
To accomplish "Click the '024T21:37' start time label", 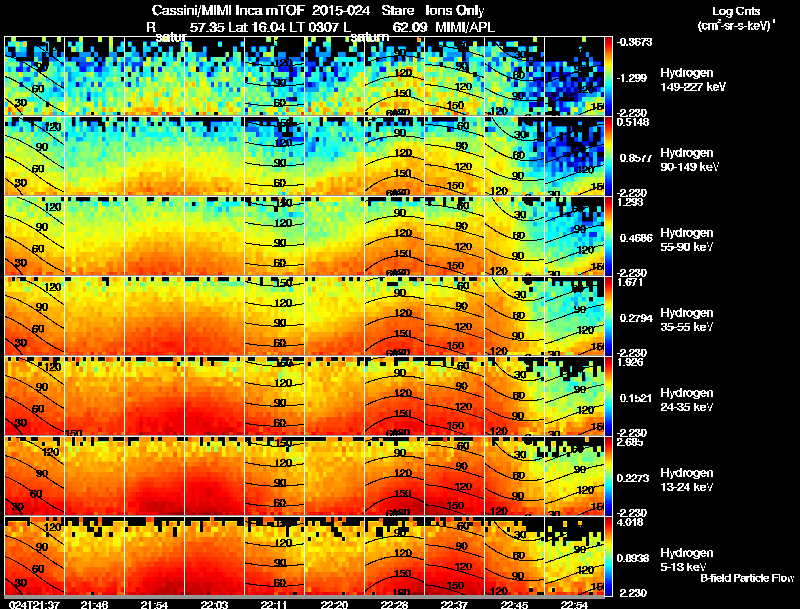I will point(34,604).
